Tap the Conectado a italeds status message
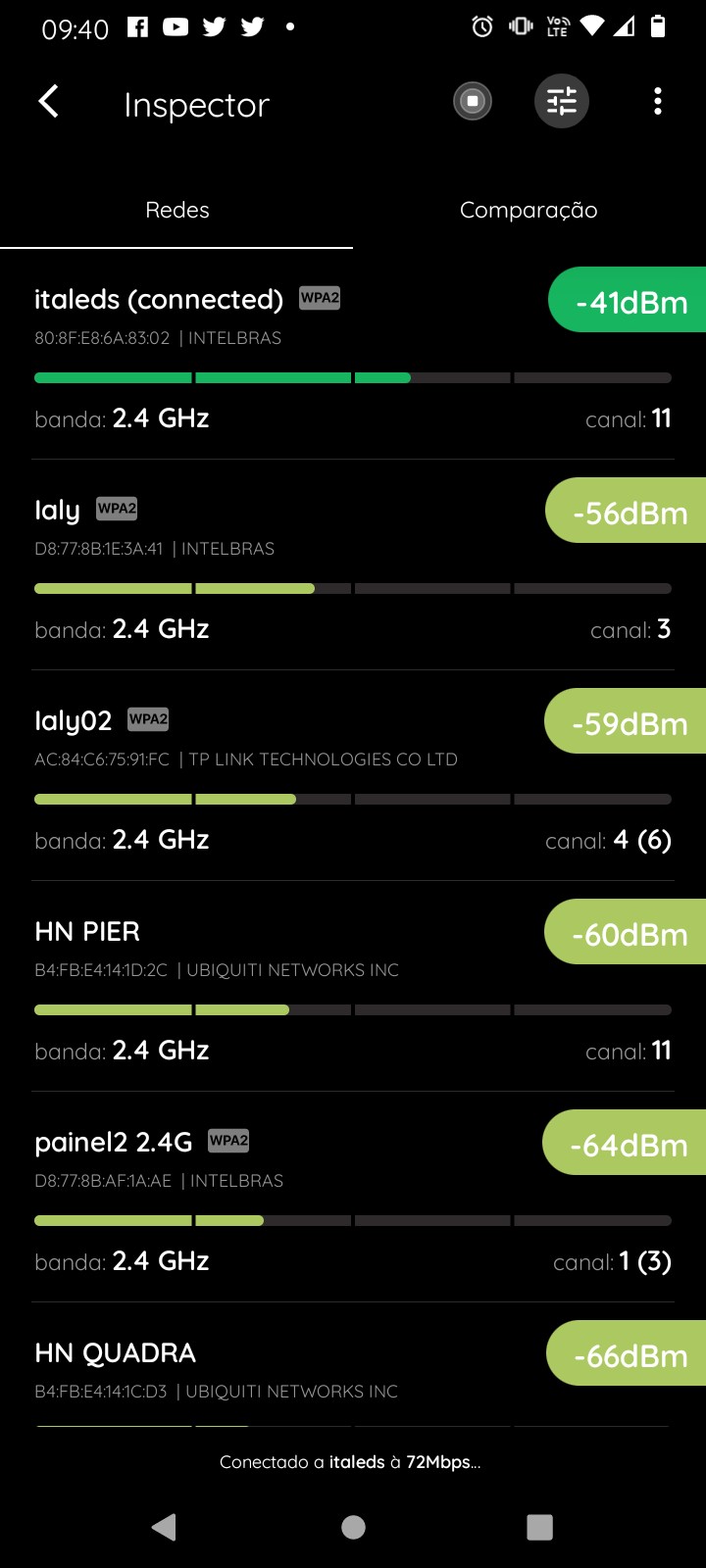 pyautogui.click(x=350, y=1462)
